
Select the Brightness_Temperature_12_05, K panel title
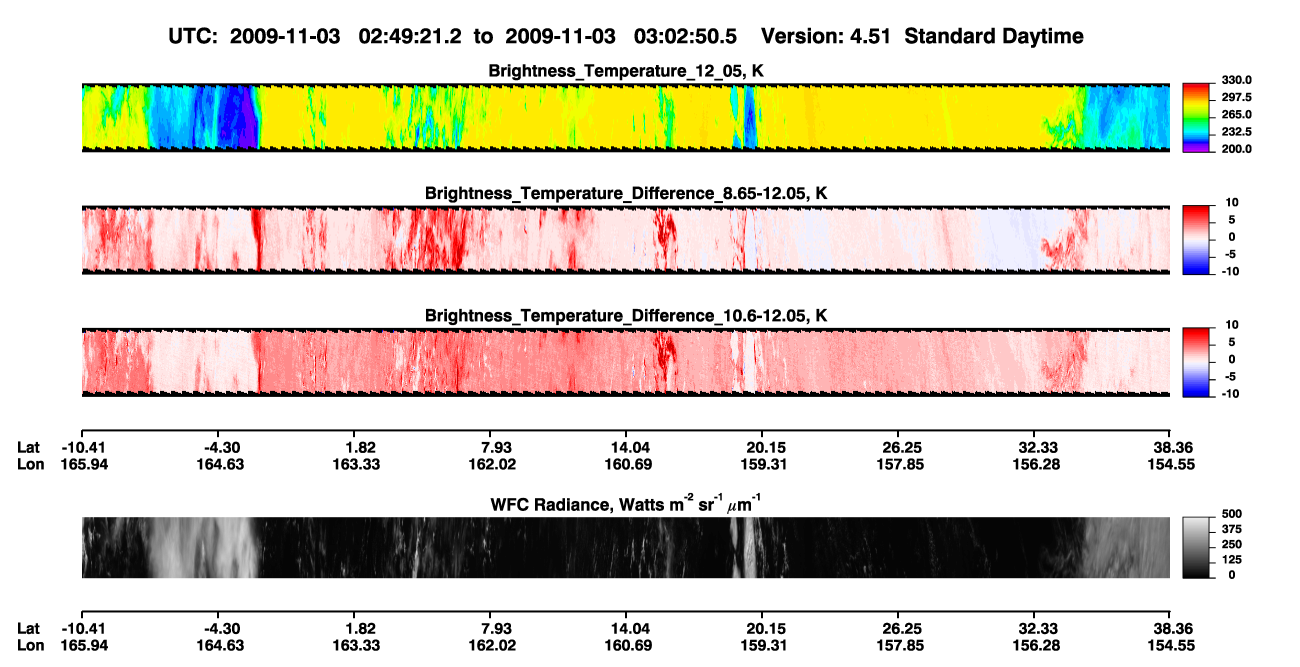coord(626,71)
